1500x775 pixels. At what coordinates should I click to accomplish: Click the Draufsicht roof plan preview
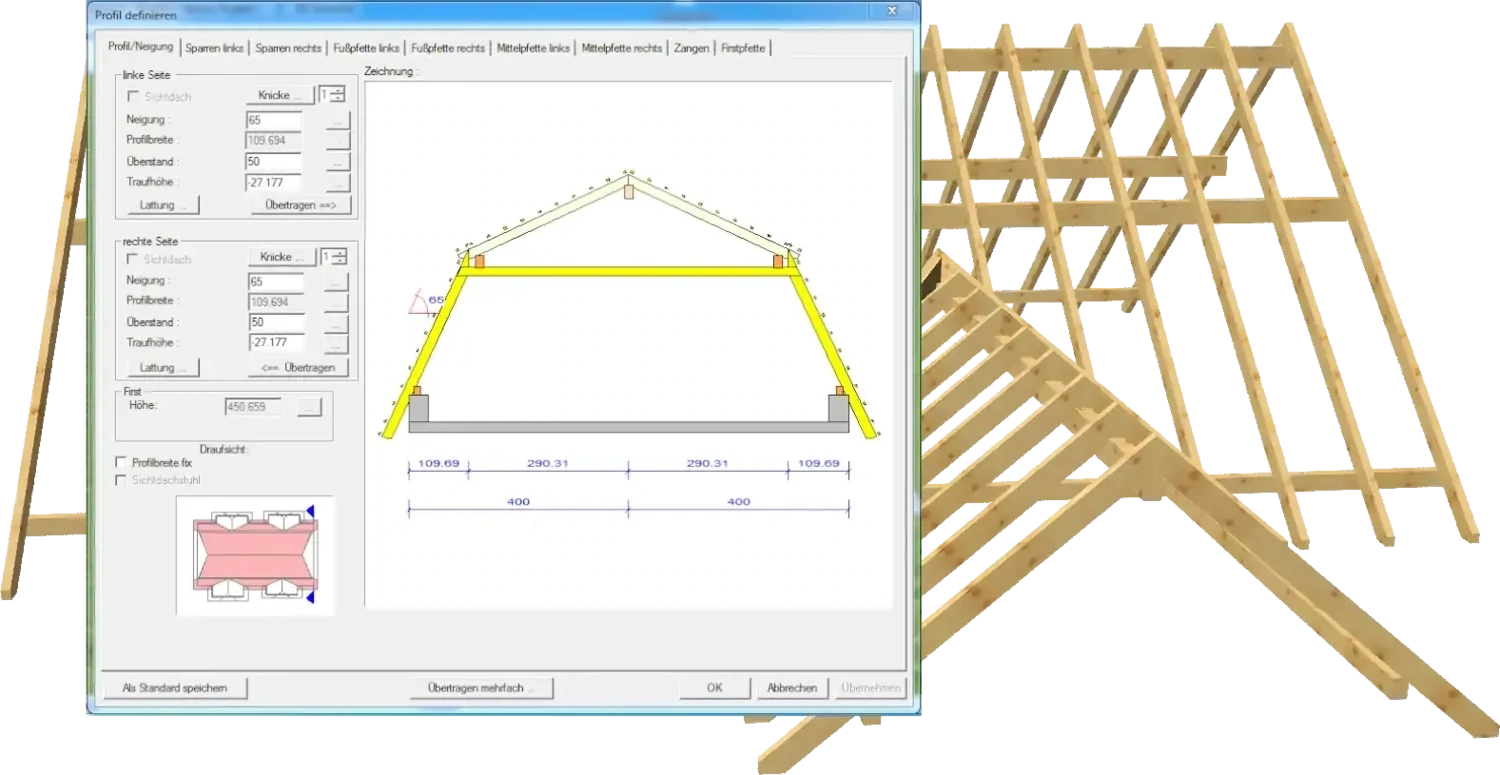pos(256,555)
